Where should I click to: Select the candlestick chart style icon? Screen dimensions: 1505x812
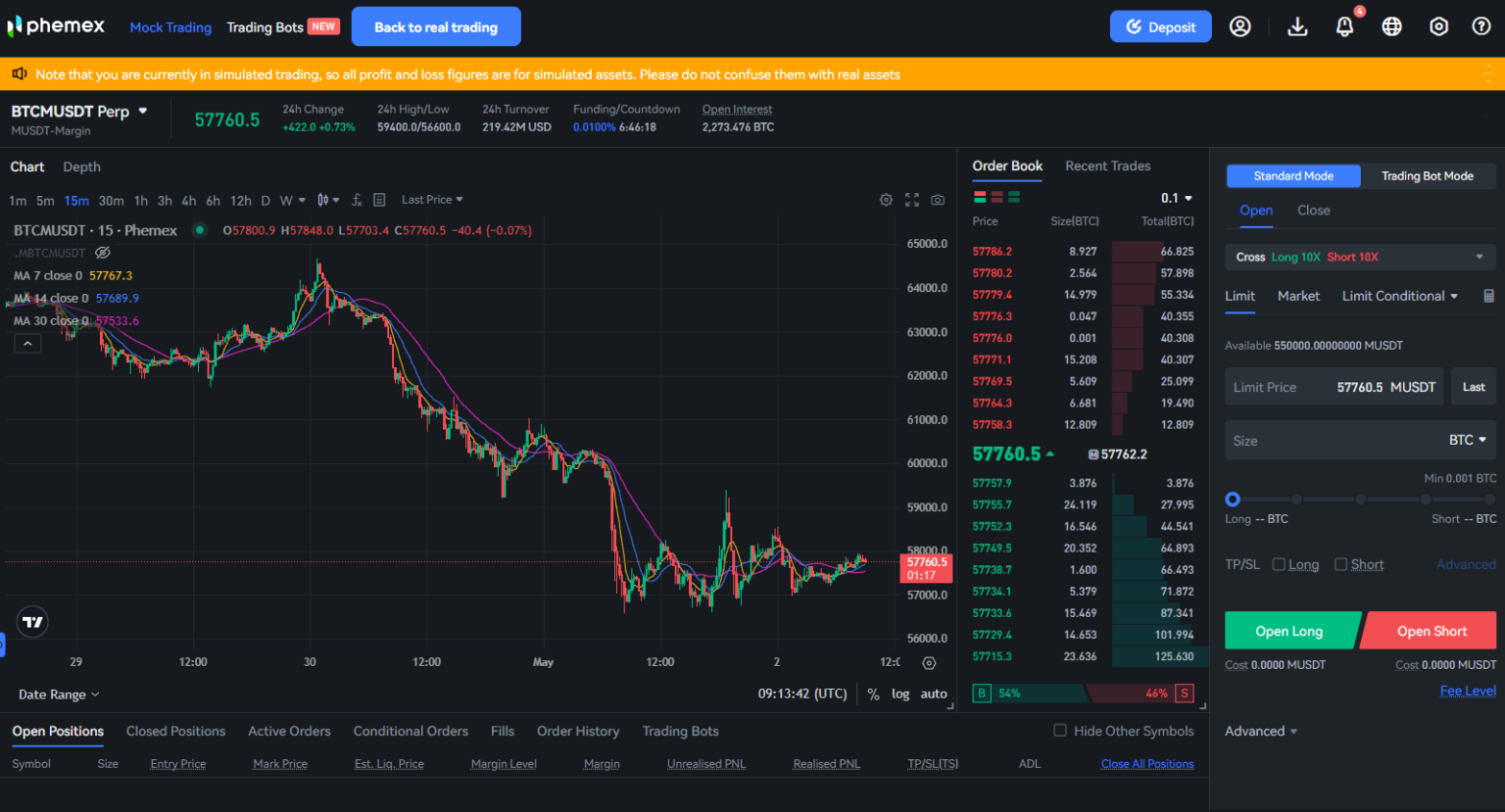pos(322,199)
